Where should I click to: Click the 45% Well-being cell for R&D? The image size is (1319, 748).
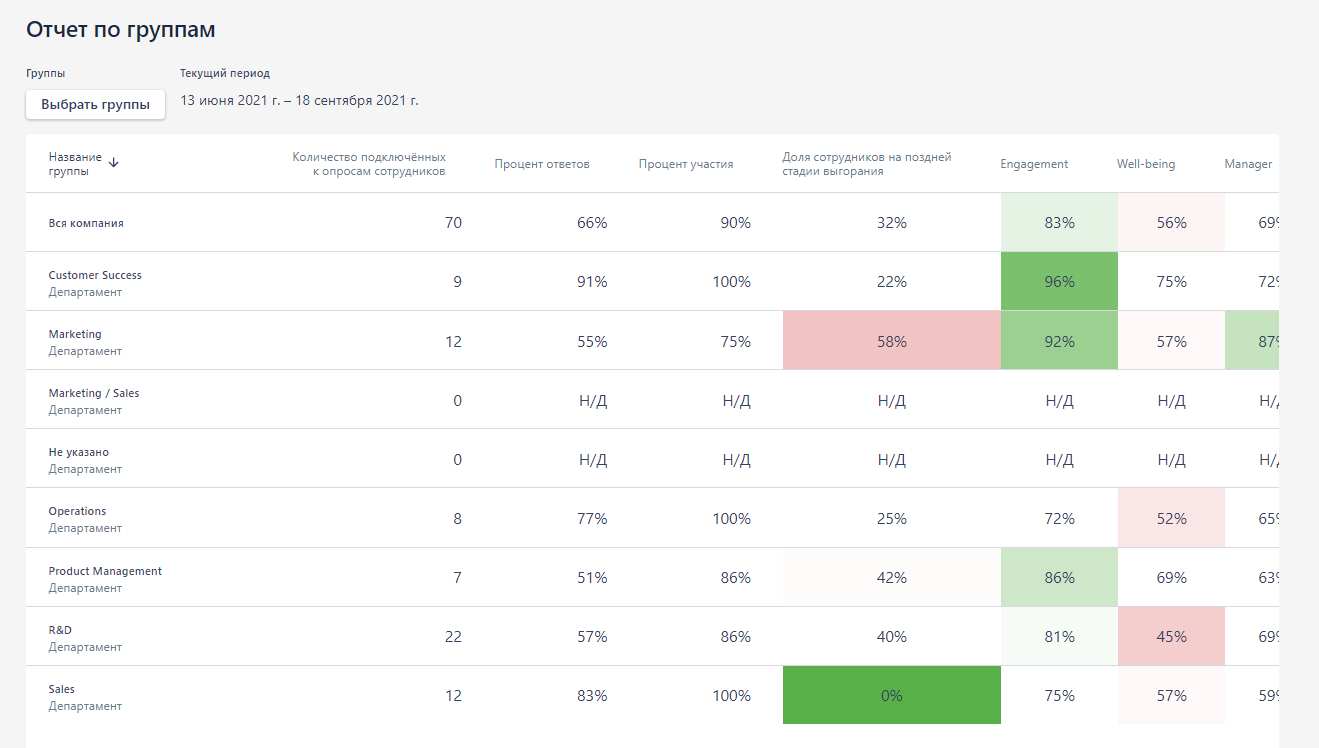[1171, 636]
